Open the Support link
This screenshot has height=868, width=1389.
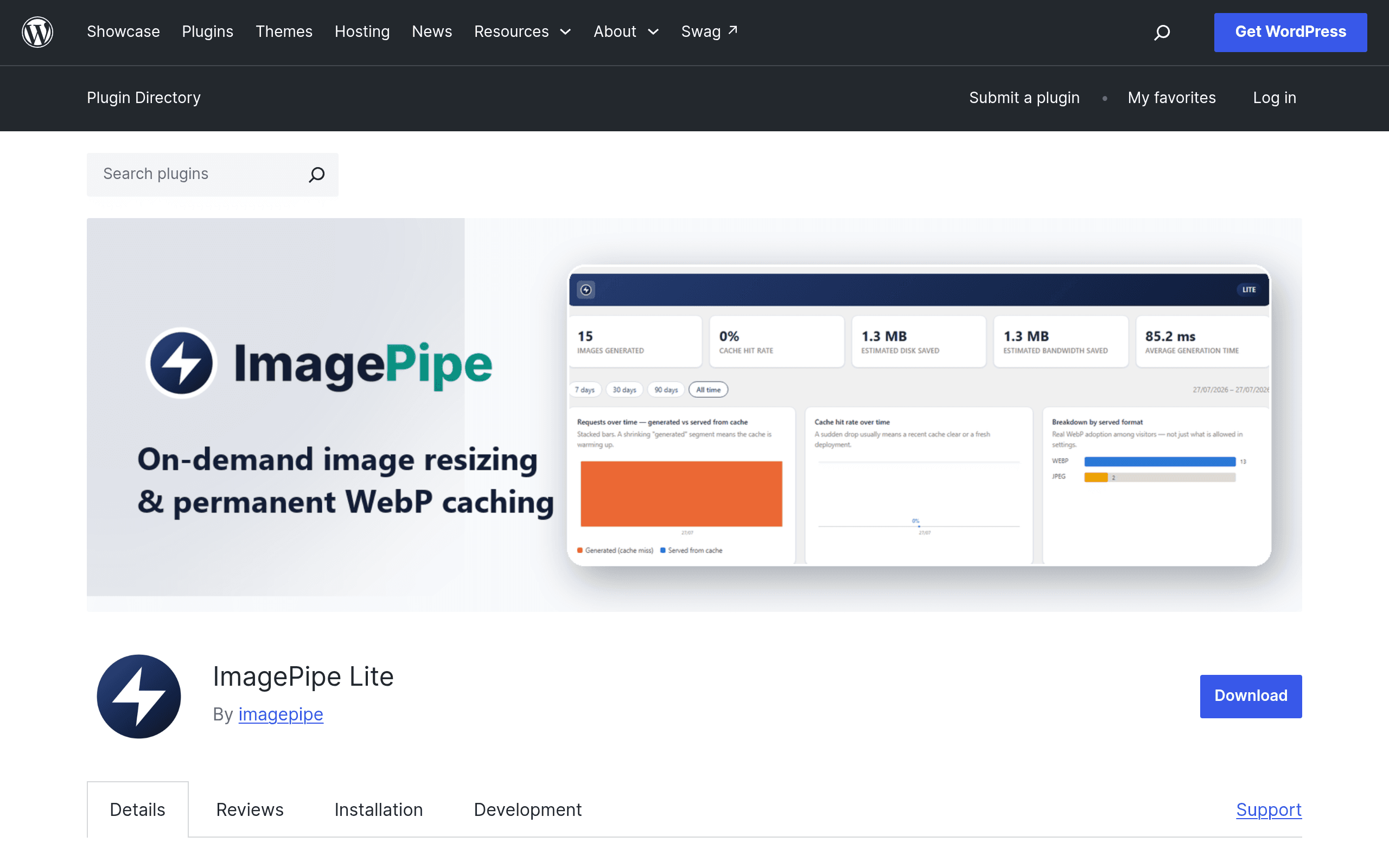tap(1269, 809)
